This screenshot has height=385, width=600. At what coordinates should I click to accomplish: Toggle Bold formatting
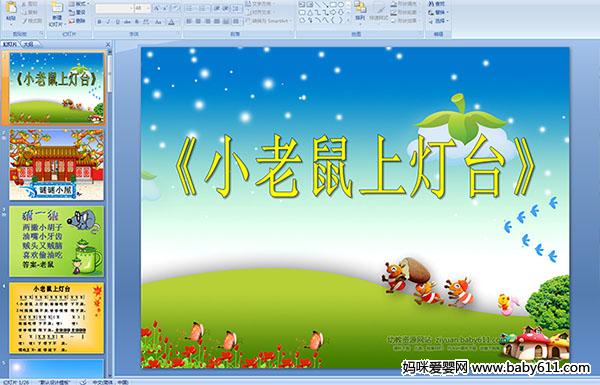click(x=99, y=22)
